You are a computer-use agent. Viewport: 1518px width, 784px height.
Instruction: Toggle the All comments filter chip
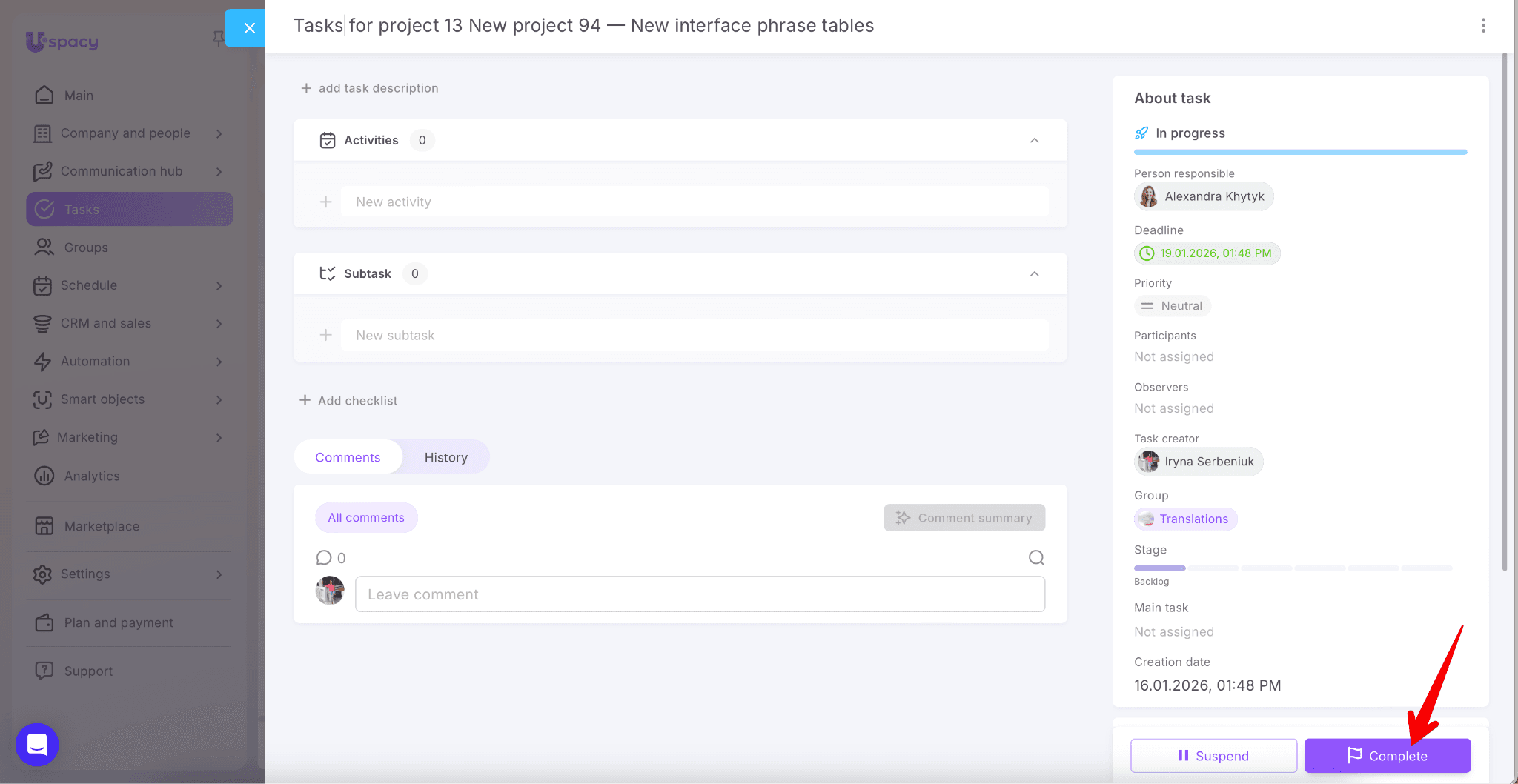point(366,518)
